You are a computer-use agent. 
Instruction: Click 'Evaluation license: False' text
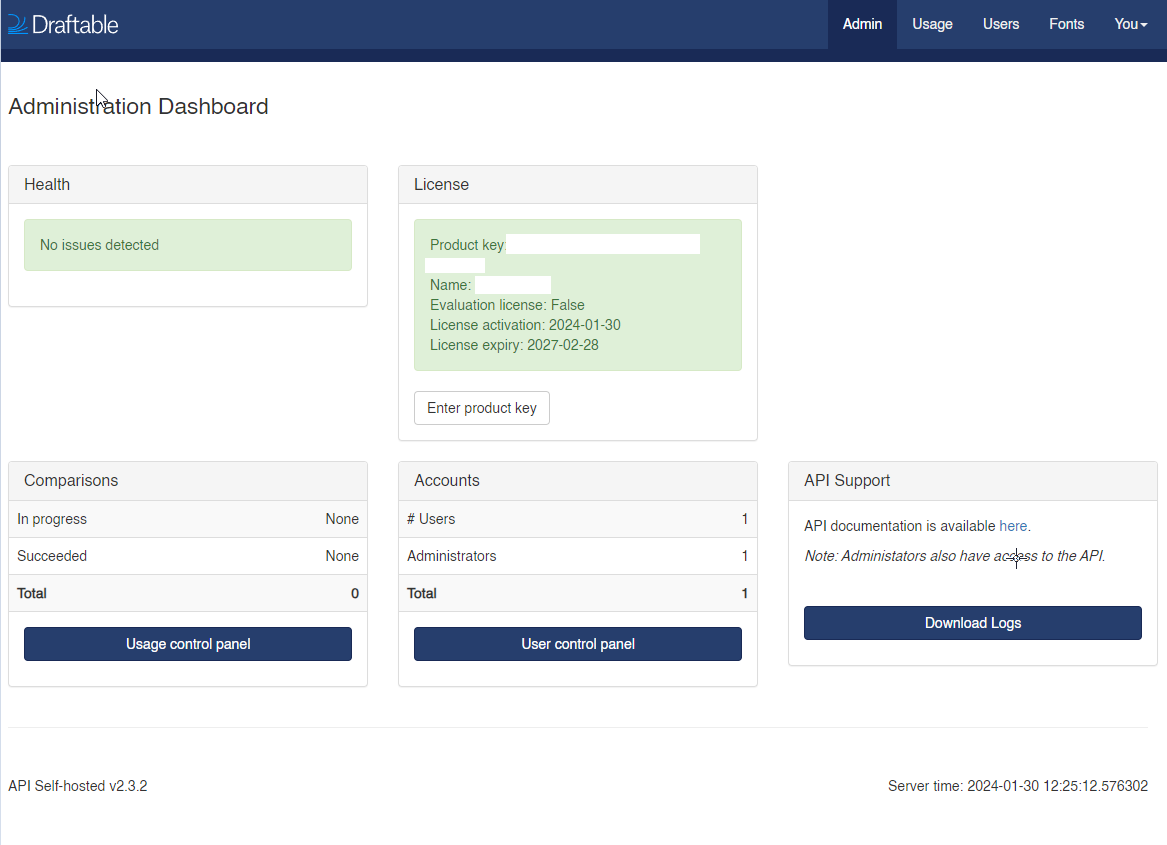[x=507, y=305]
